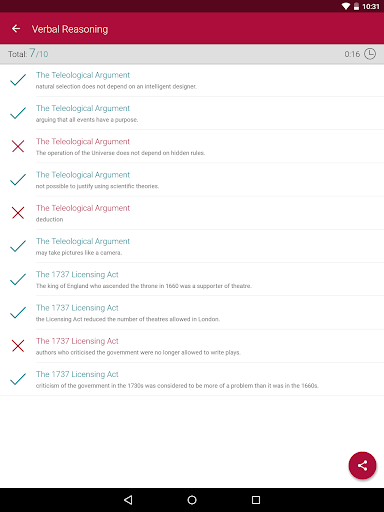Image resolution: width=384 pixels, height=512 pixels.
Task: Click the timer clock icon
Action: point(370,54)
